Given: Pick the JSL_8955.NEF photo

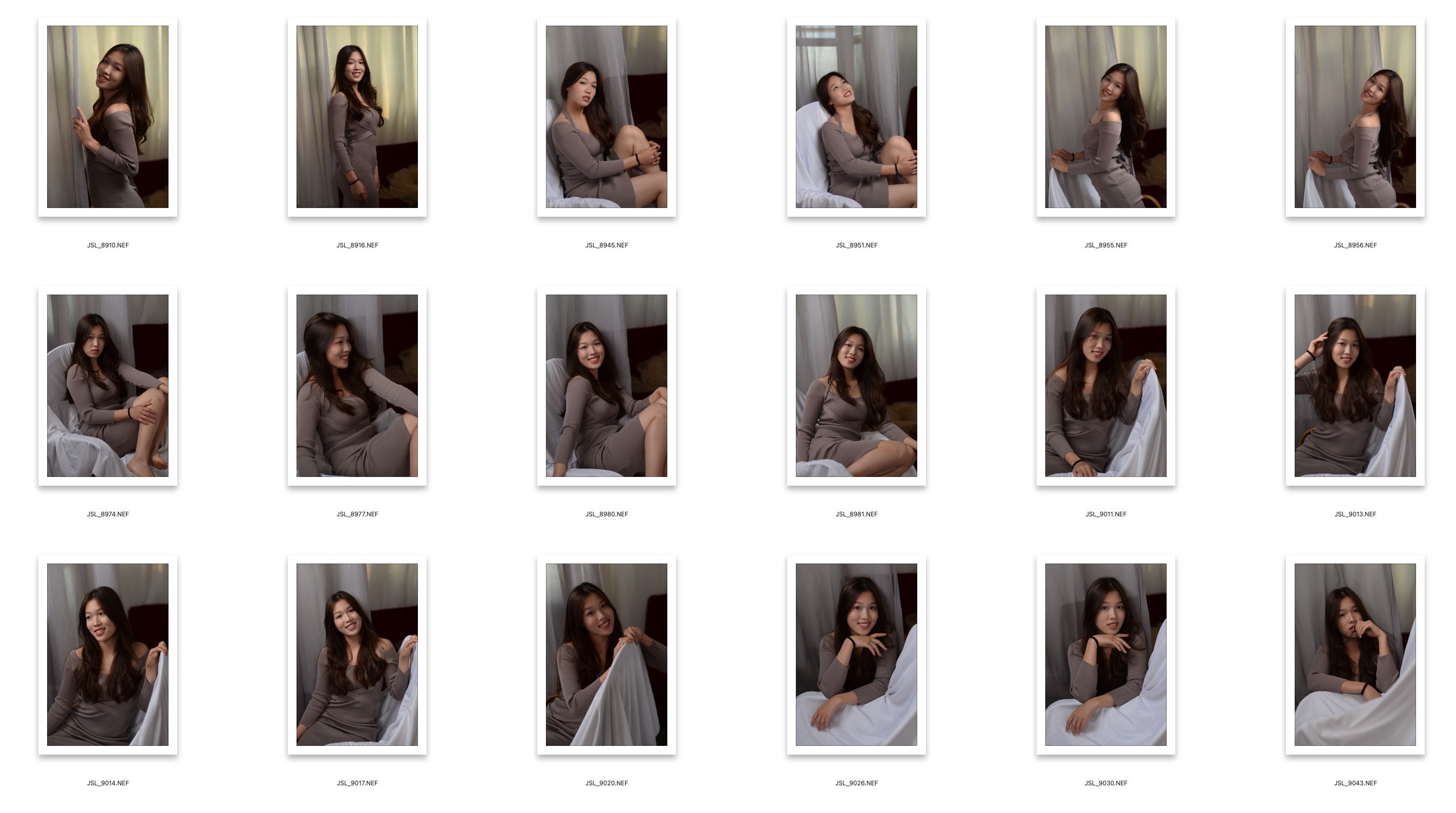Looking at the screenshot, I should pos(1106,116).
